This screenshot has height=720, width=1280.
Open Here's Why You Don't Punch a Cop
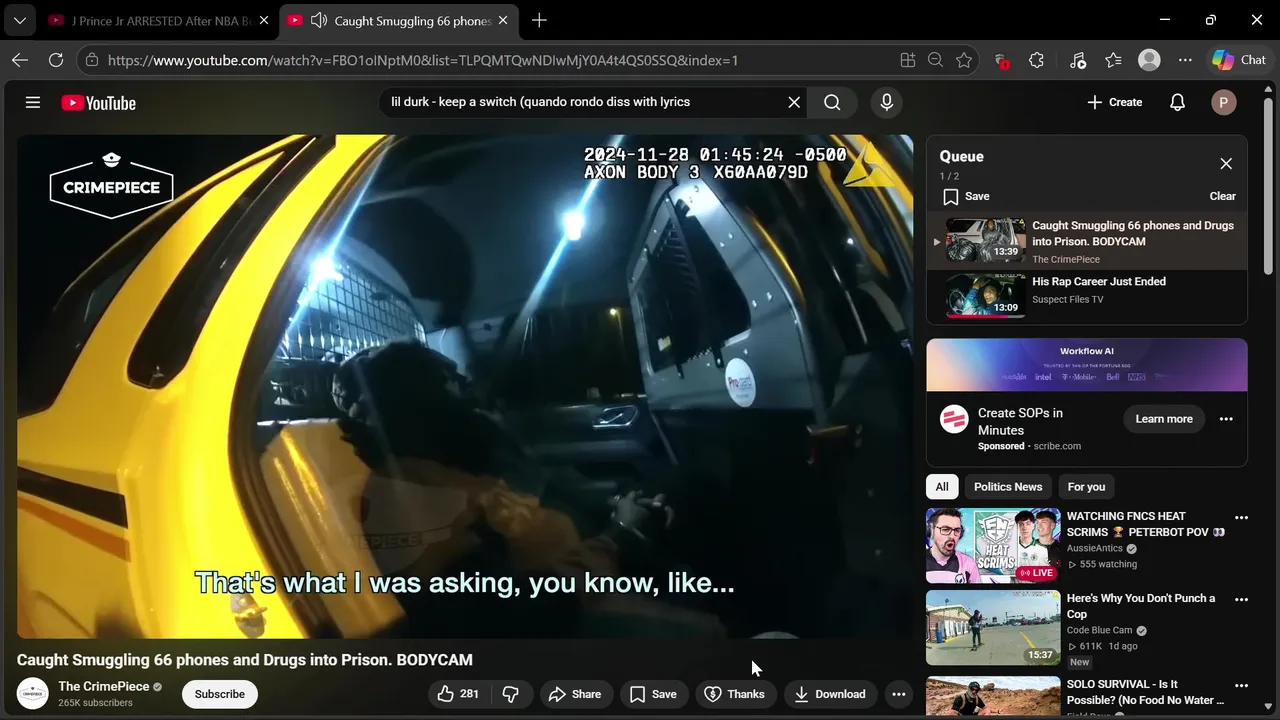(1141, 606)
